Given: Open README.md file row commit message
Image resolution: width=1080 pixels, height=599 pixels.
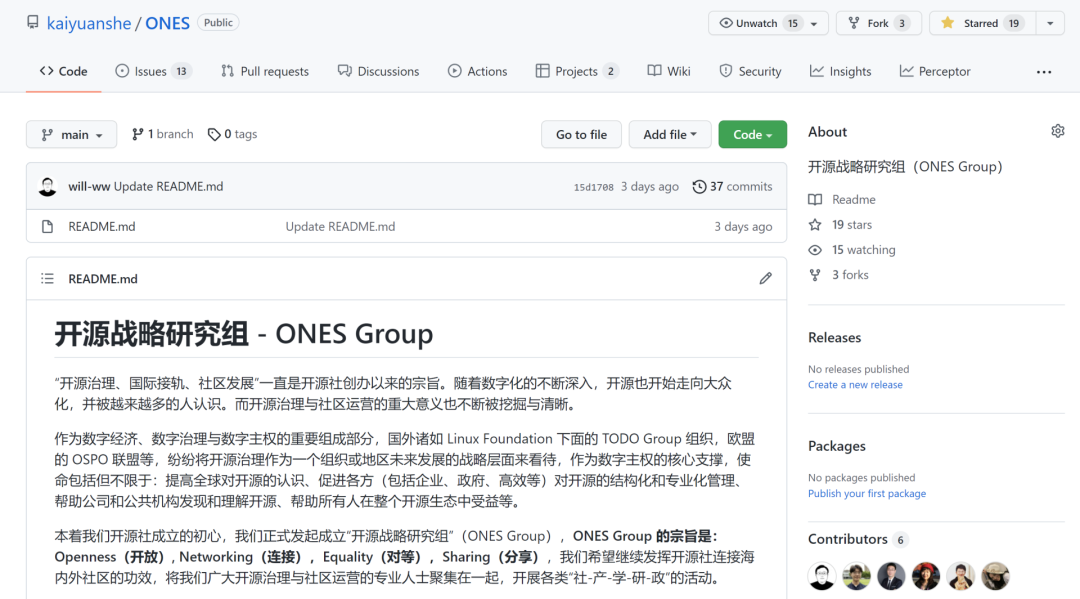Looking at the screenshot, I should point(340,227).
